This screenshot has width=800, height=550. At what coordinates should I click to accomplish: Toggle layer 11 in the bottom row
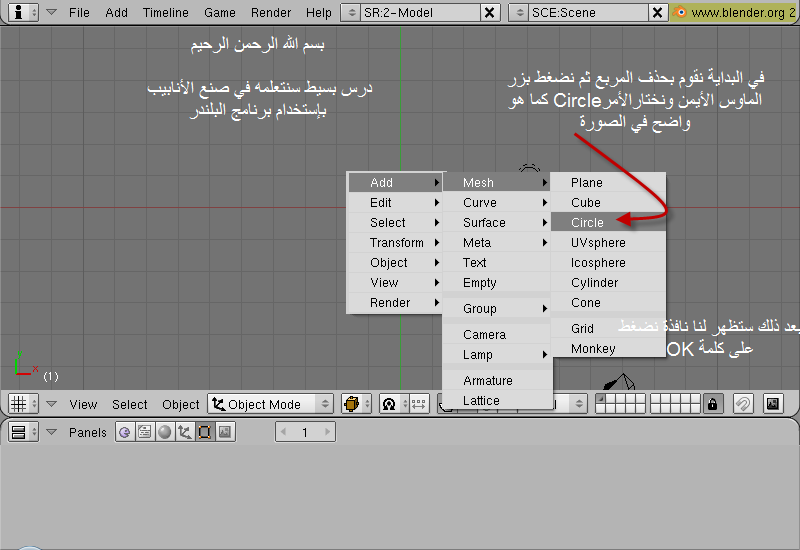[601, 409]
